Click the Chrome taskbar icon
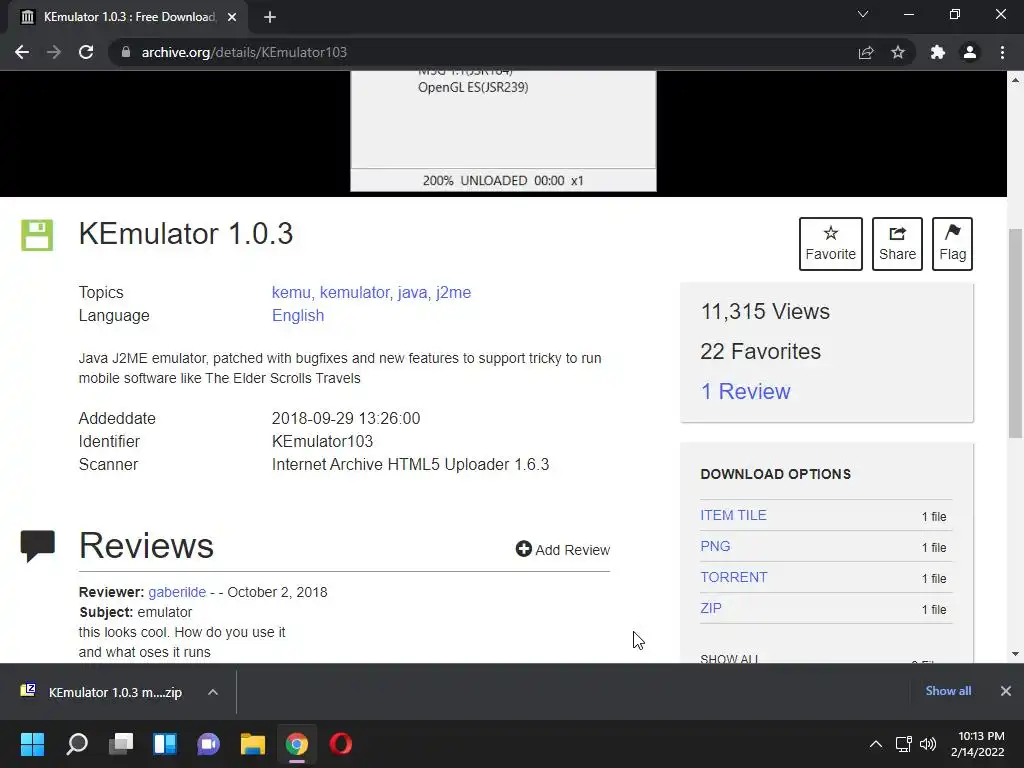The height and width of the screenshot is (768, 1024). click(x=296, y=744)
